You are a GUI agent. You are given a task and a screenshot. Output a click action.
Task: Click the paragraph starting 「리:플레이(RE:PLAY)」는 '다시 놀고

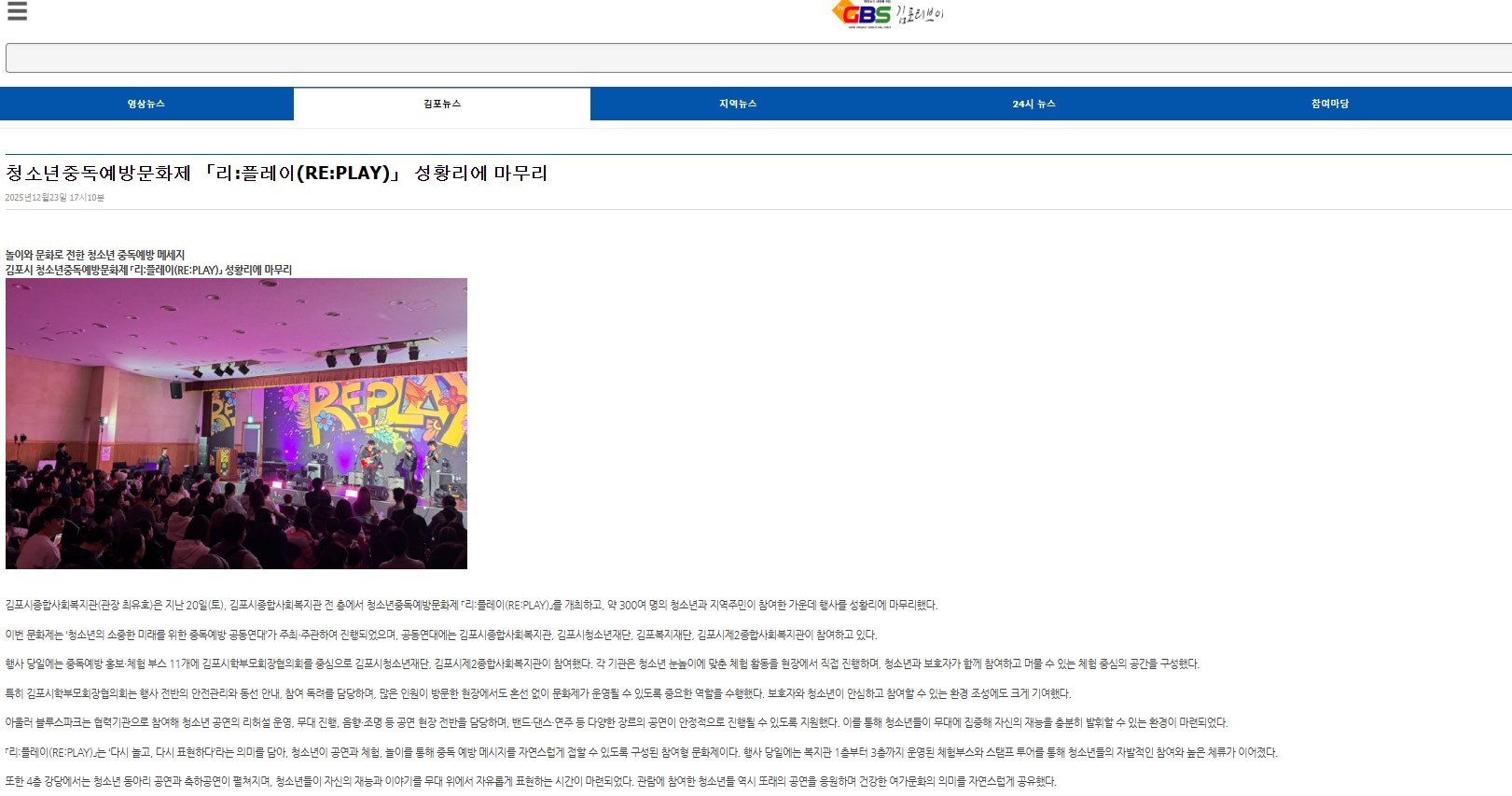pos(642,752)
